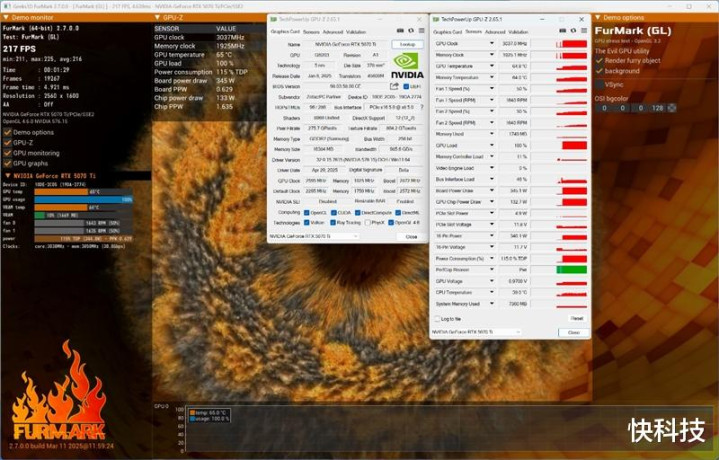Click the screenshot camera icon in GPU-Z Sensors window
This screenshot has height=460, width=719.
tap(563, 31)
